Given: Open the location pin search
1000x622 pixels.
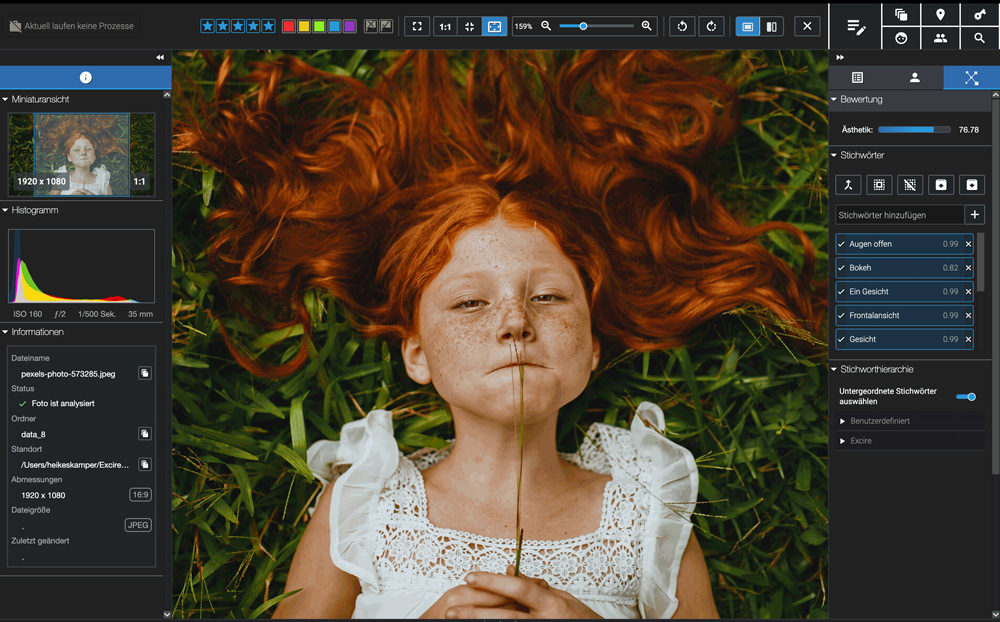Looking at the screenshot, I should click(x=940, y=14).
